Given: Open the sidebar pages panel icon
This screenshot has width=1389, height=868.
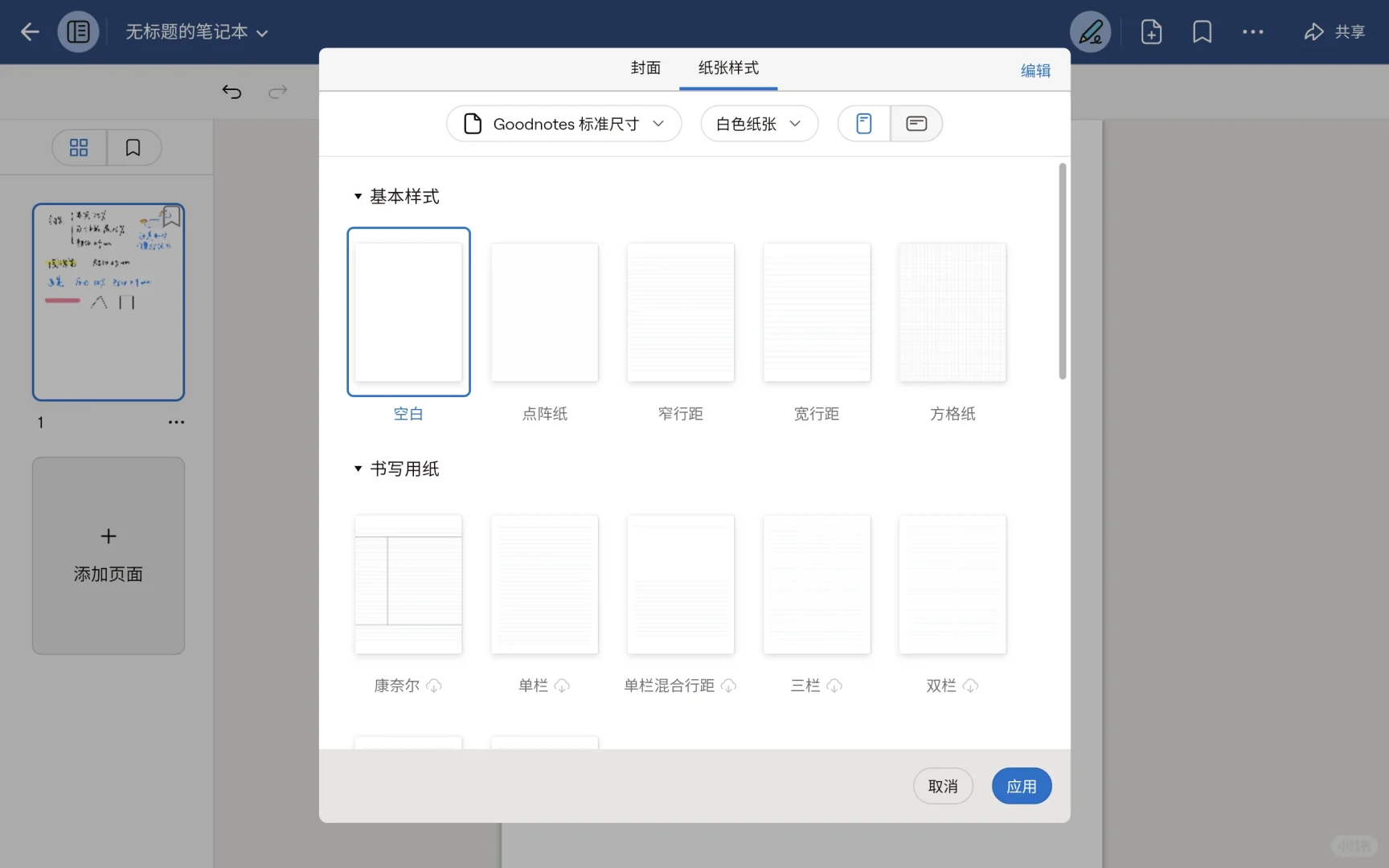Looking at the screenshot, I should 78,31.
